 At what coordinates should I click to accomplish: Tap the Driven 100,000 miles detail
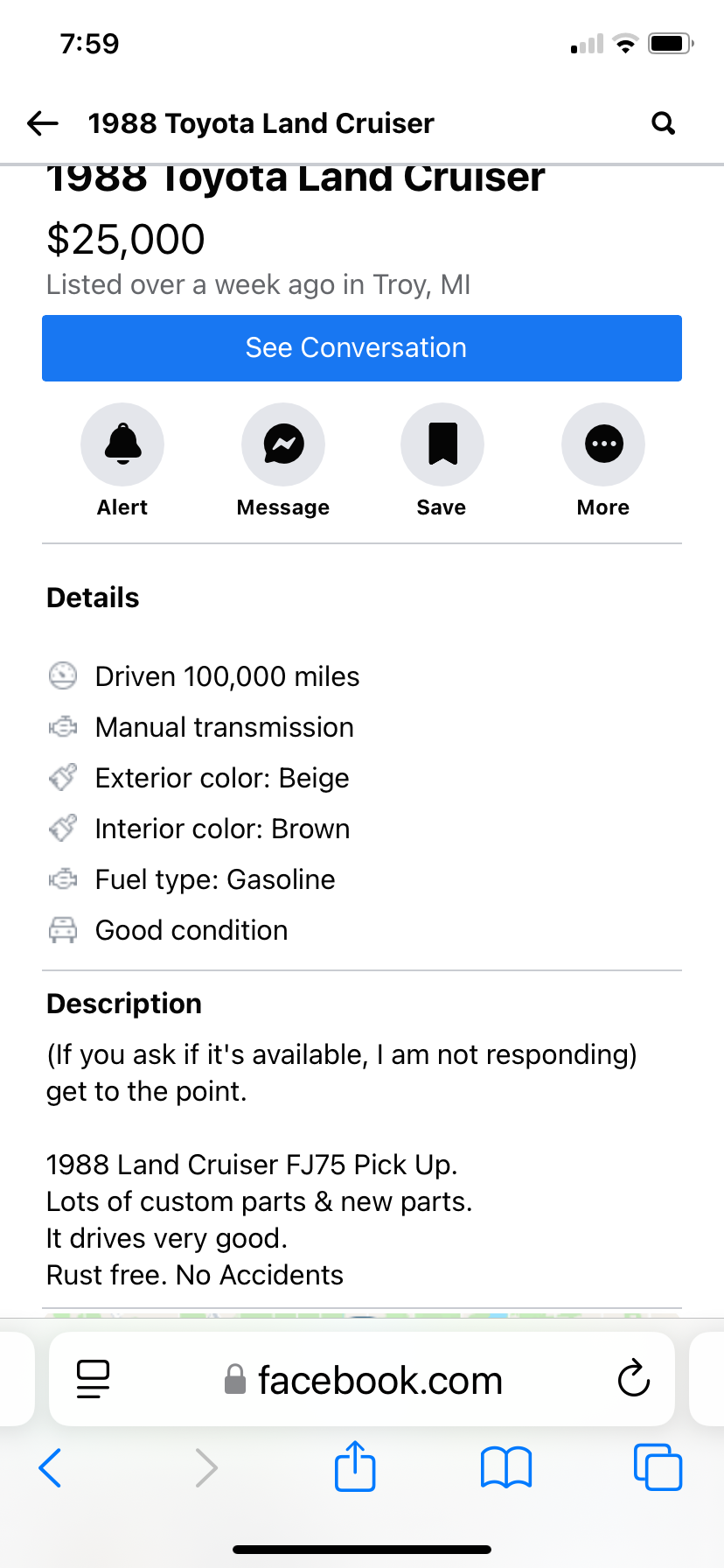[x=227, y=676]
